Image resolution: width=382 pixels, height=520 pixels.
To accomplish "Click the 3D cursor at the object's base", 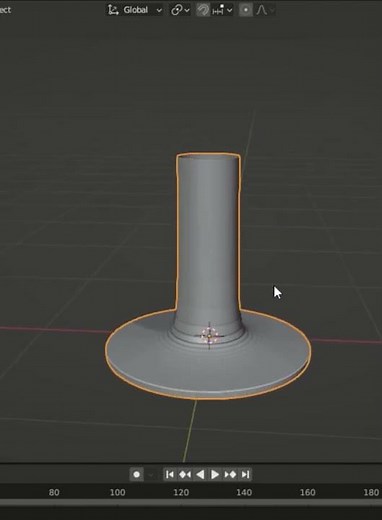I will (x=209, y=336).
